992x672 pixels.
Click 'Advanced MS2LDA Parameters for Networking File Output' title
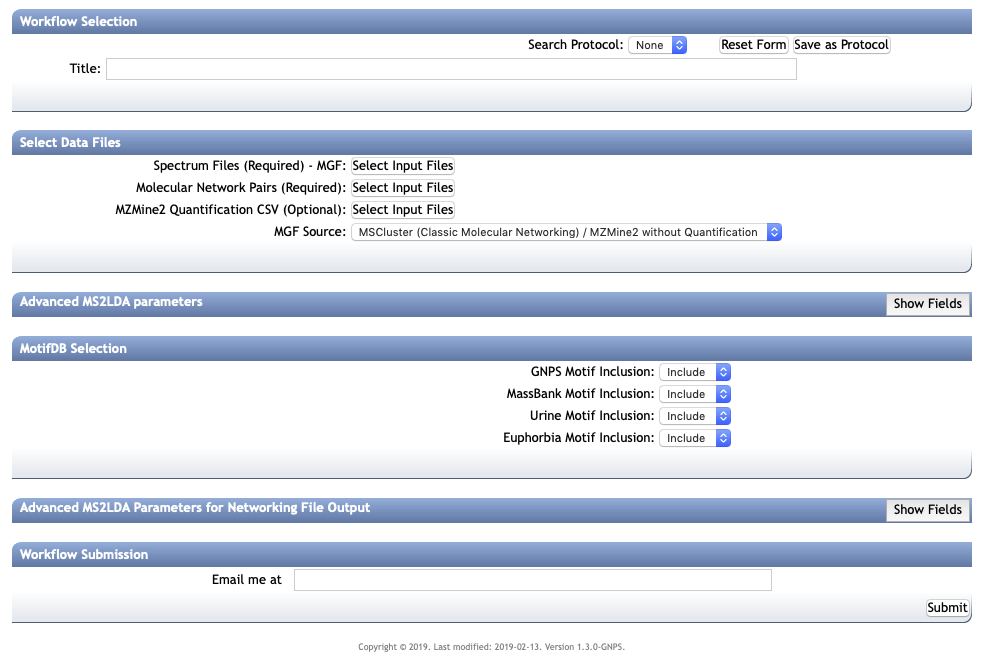195,508
